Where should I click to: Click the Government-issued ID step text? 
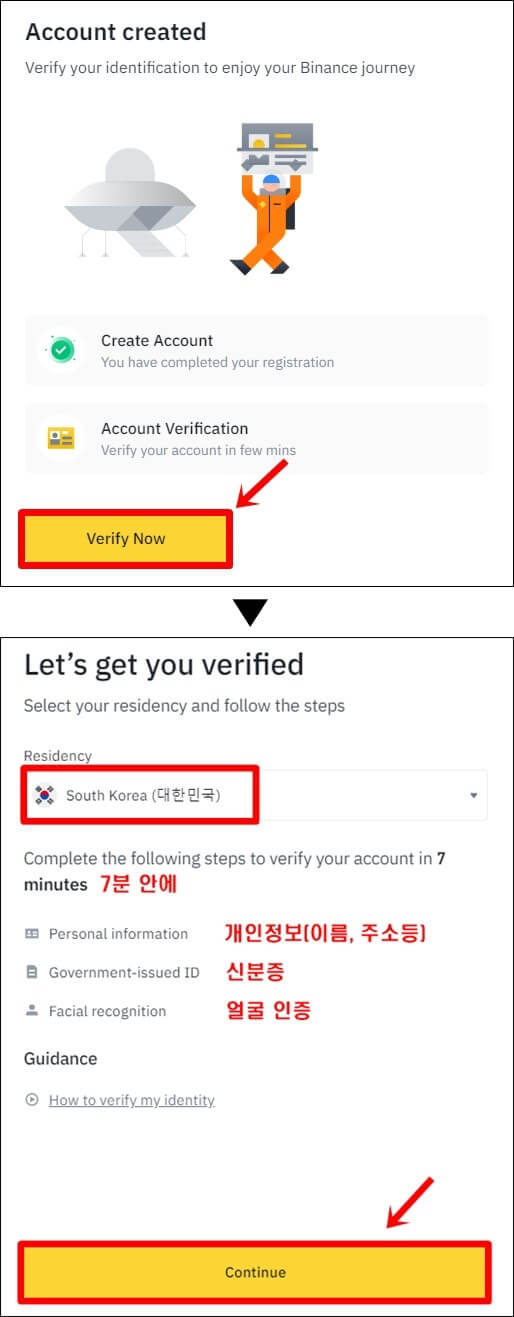point(124,972)
